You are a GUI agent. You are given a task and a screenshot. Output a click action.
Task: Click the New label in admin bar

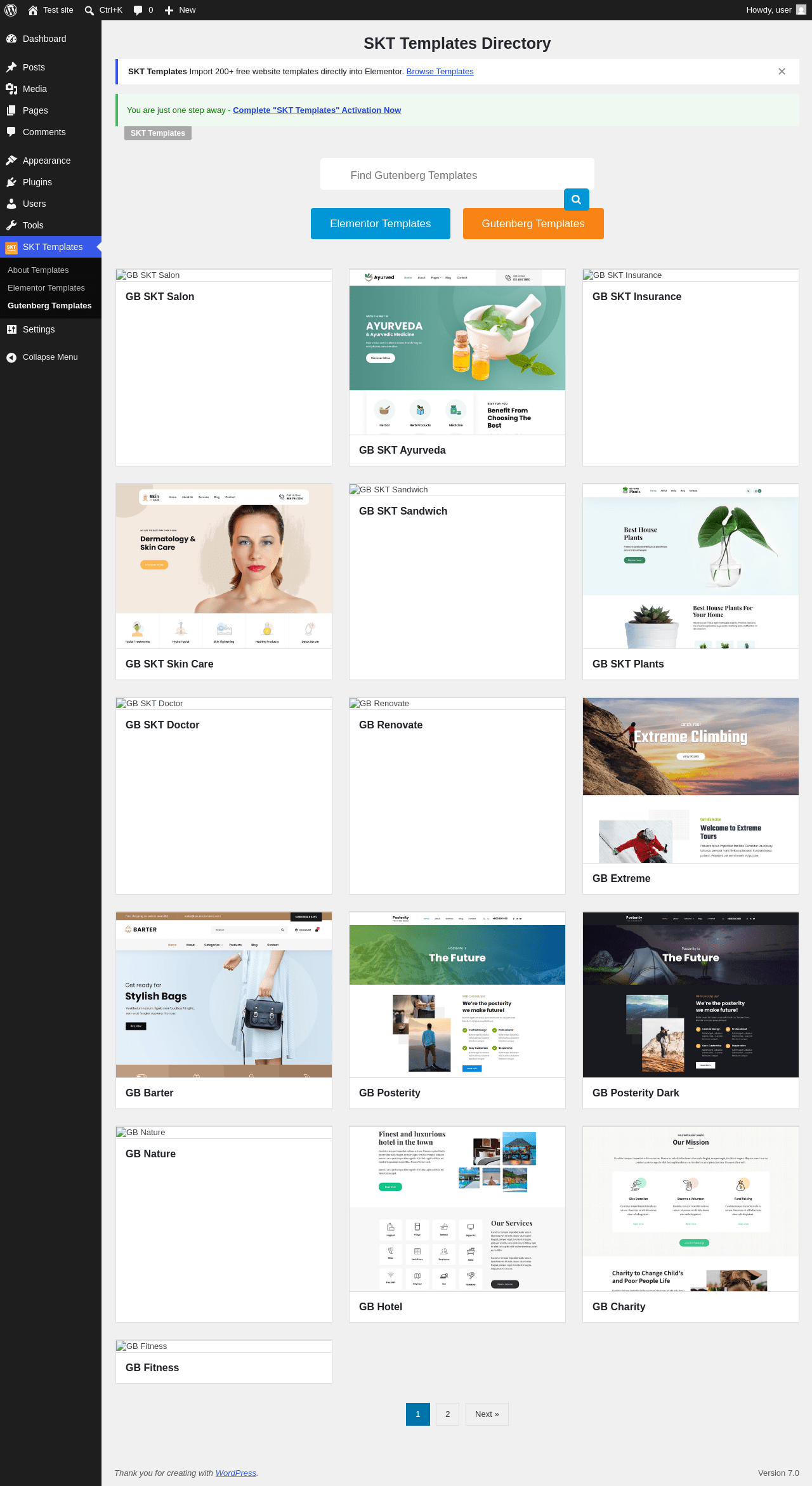pyautogui.click(x=187, y=10)
